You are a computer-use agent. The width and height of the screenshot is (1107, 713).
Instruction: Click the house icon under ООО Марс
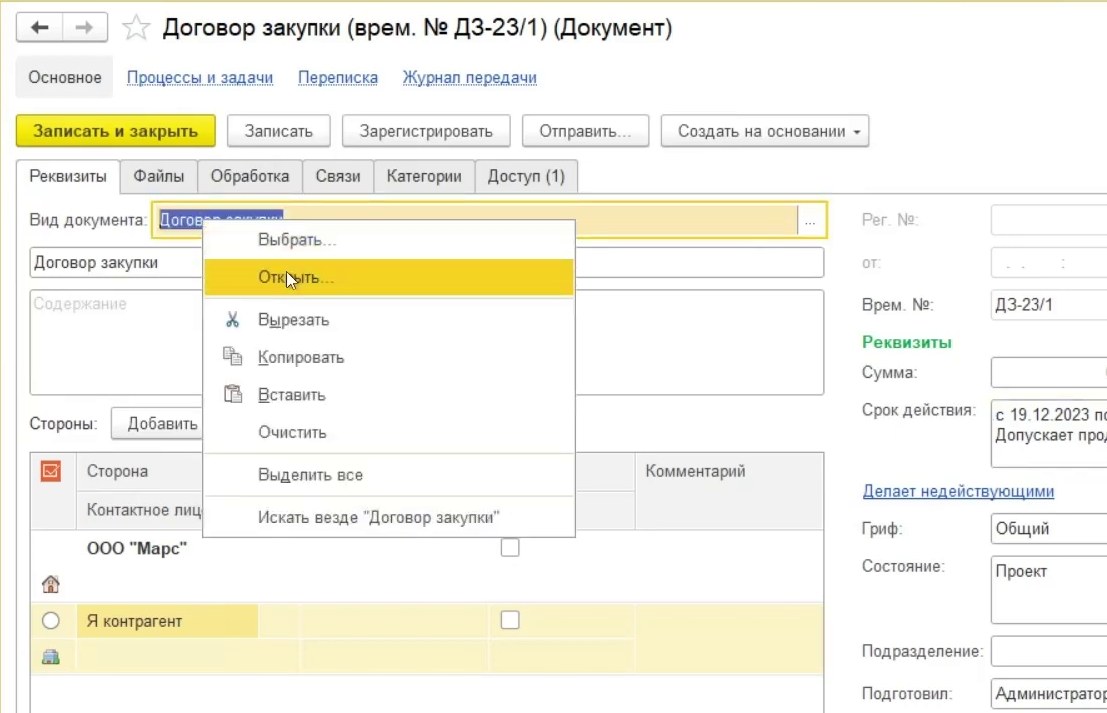[x=50, y=584]
